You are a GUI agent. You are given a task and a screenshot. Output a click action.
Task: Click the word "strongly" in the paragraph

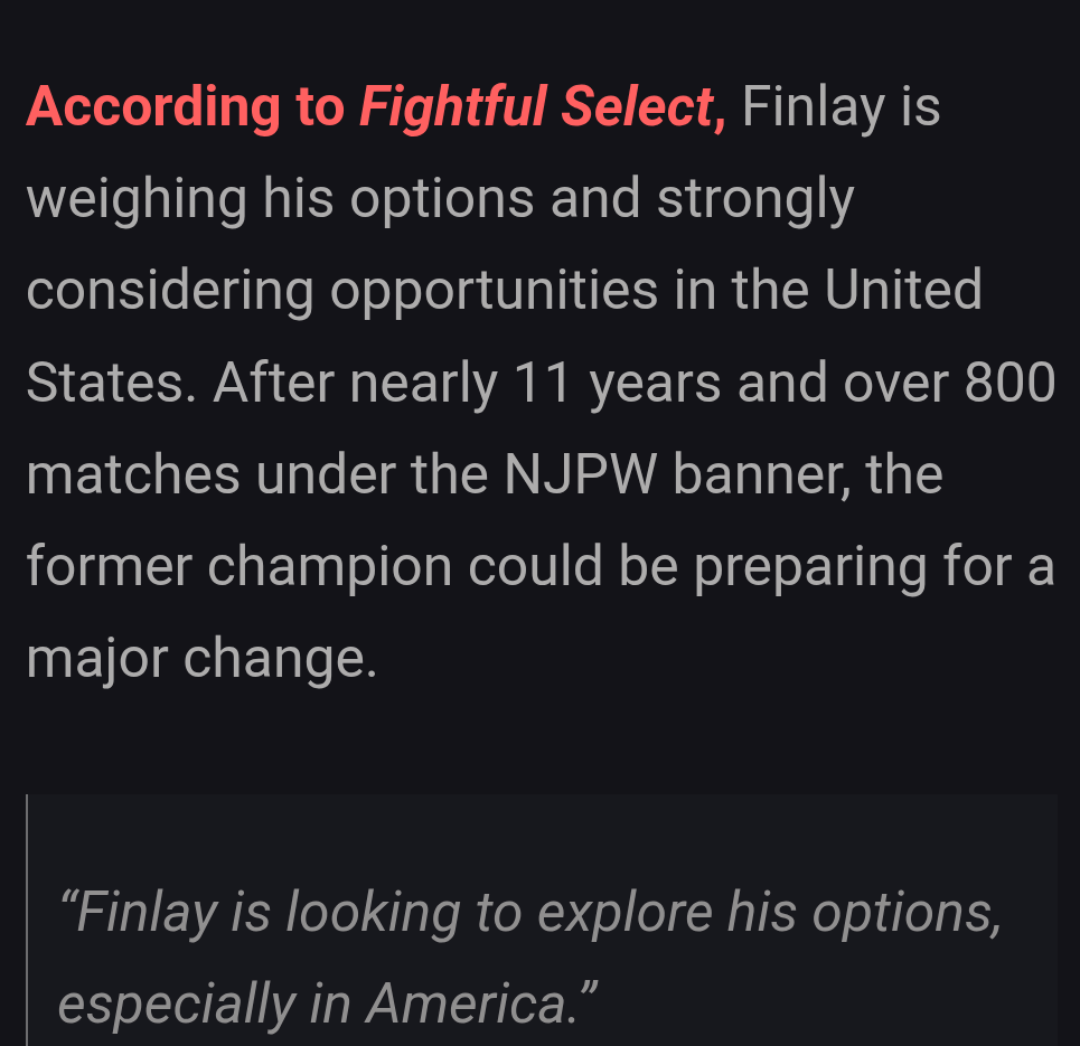tap(755, 199)
